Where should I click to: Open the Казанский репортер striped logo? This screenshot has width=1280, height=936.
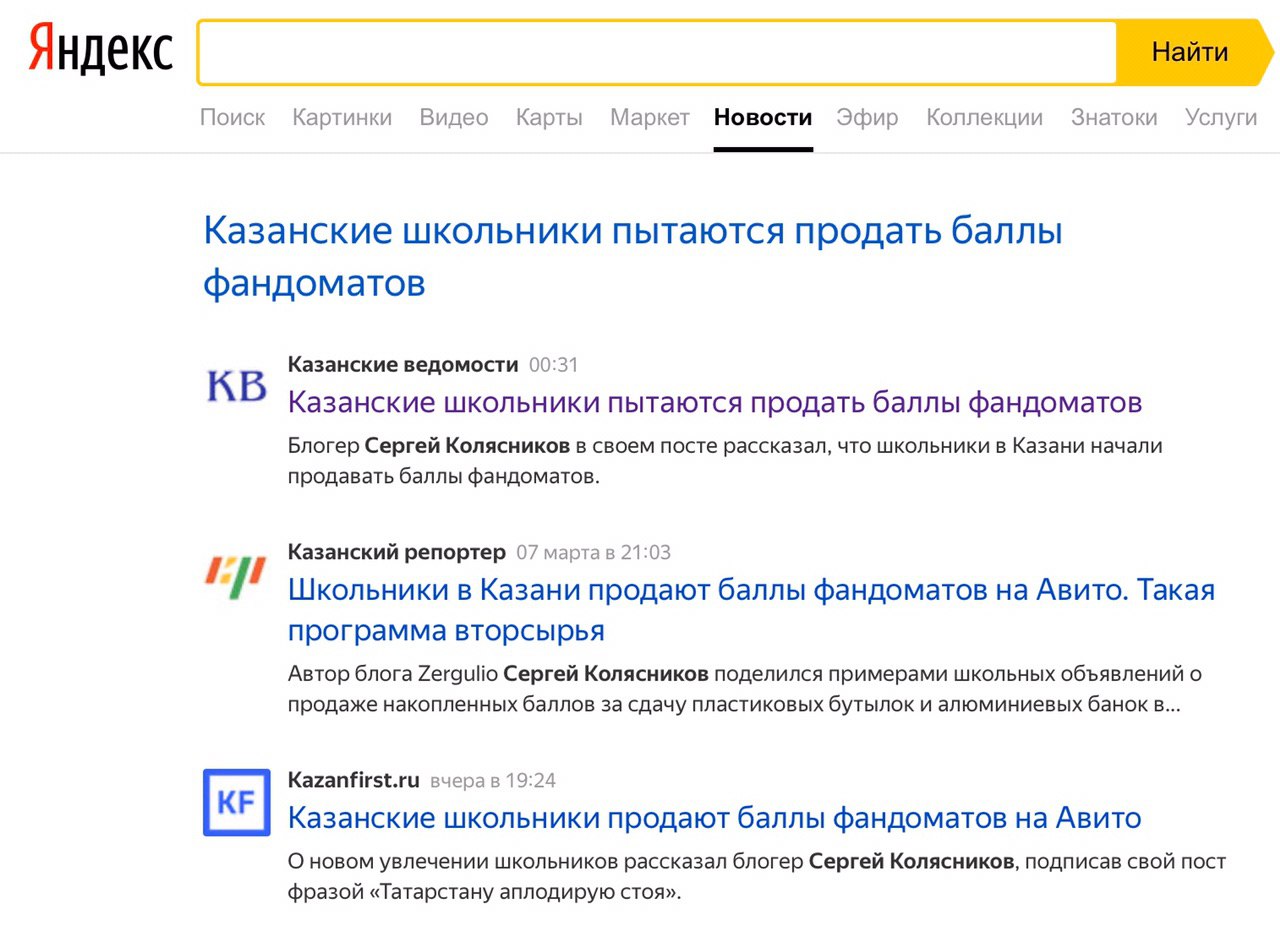[x=236, y=576]
